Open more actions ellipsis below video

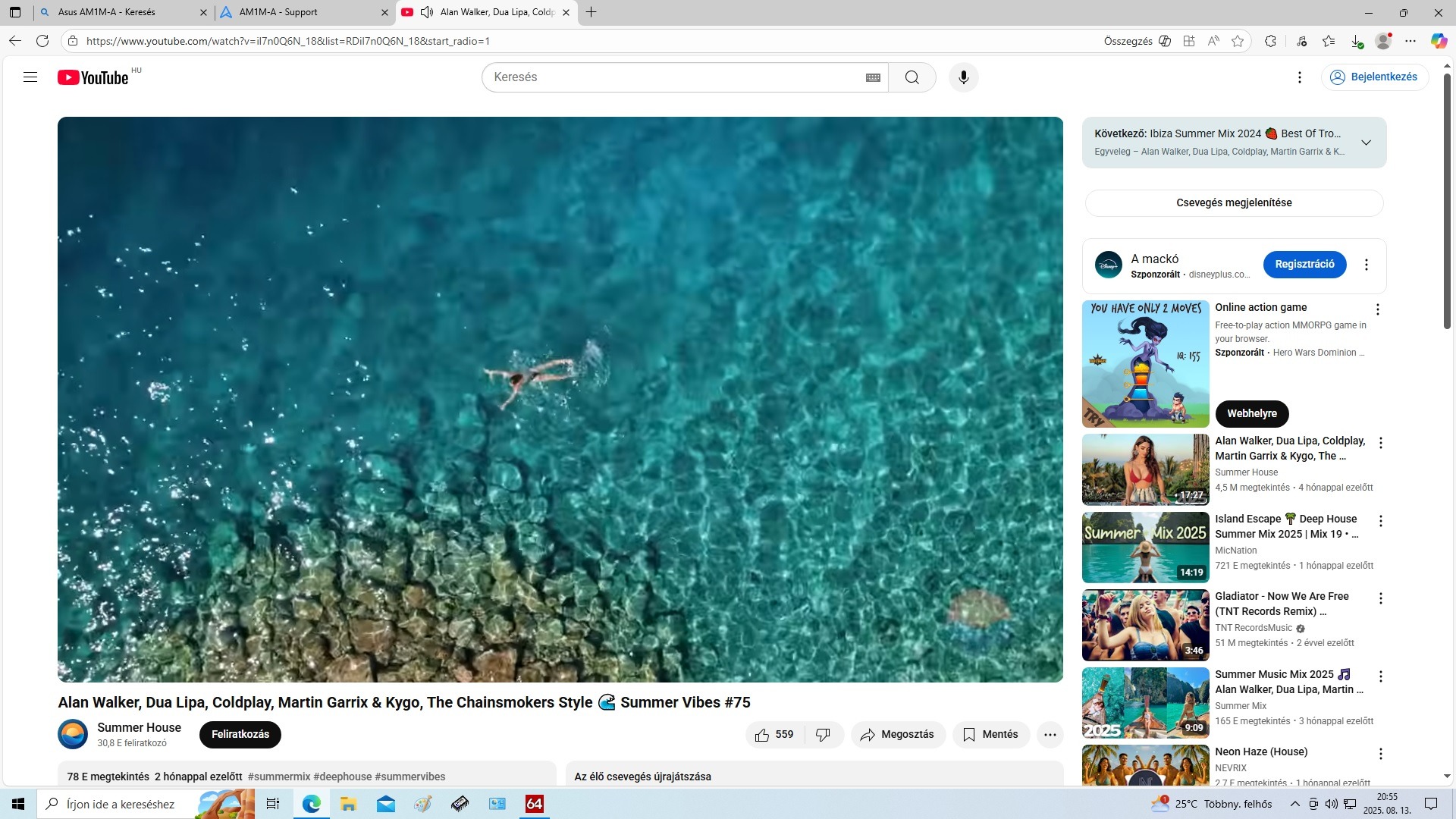tap(1050, 734)
